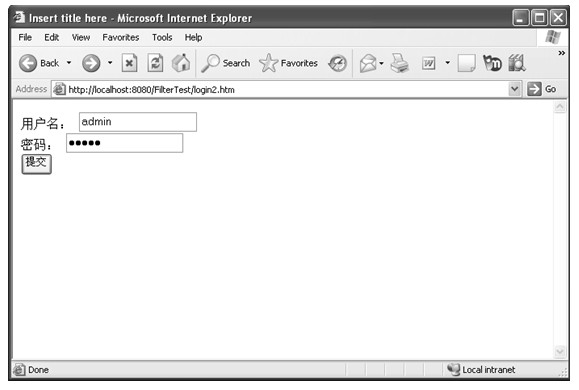579x390 pixels.
Task: Show more toolbar buttons chevron
Action: (x=562, y=53)
